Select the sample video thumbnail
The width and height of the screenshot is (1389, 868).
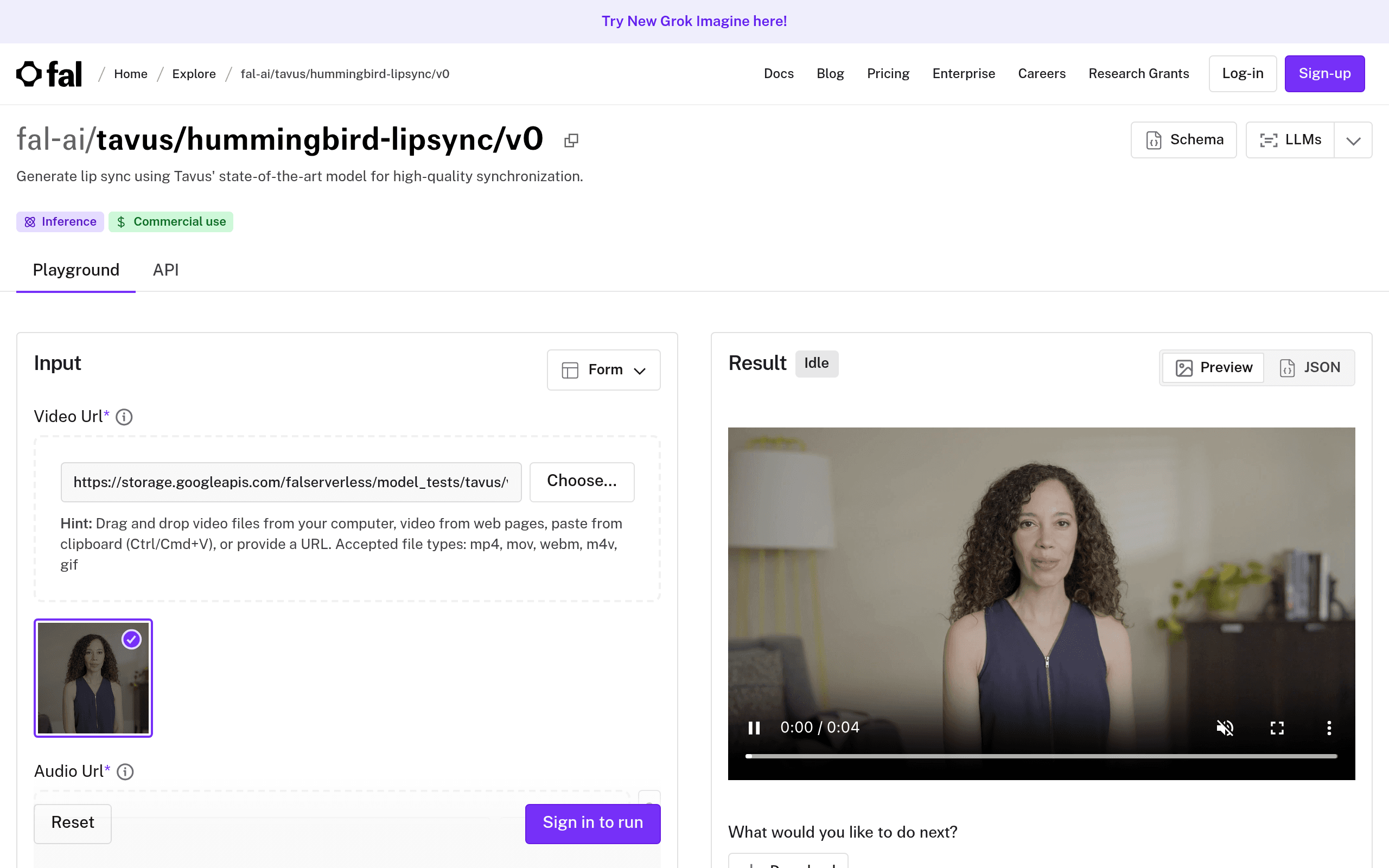click(93, 678)
